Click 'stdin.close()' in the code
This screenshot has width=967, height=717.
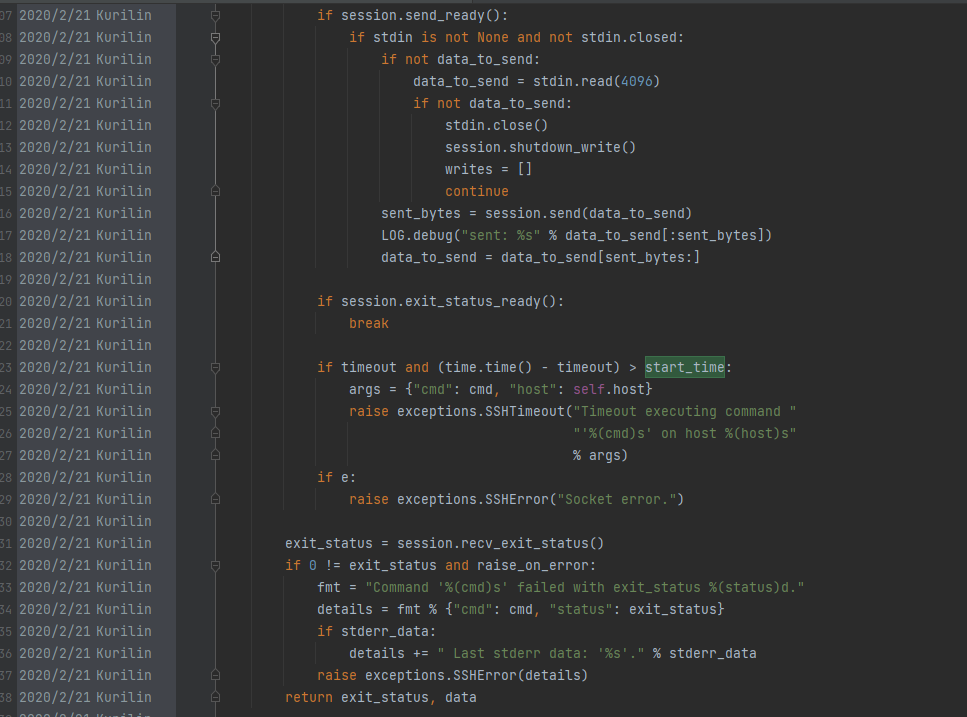496,126
